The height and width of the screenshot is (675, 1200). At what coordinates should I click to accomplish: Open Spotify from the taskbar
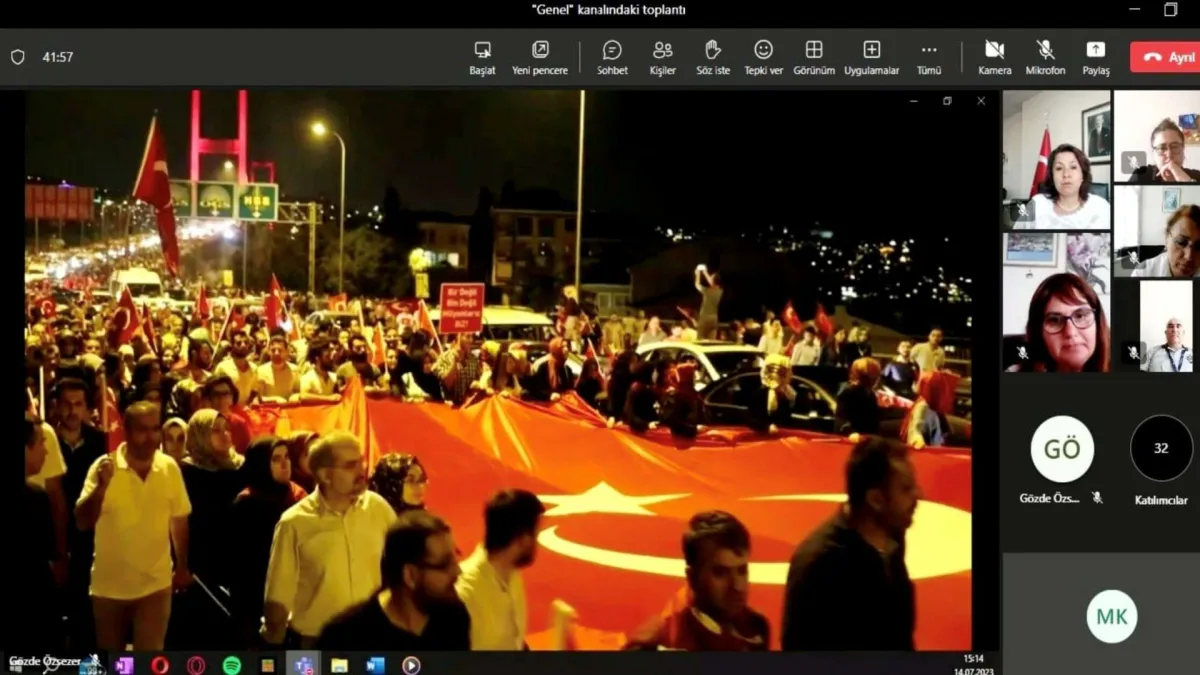(x=231, y=665)
